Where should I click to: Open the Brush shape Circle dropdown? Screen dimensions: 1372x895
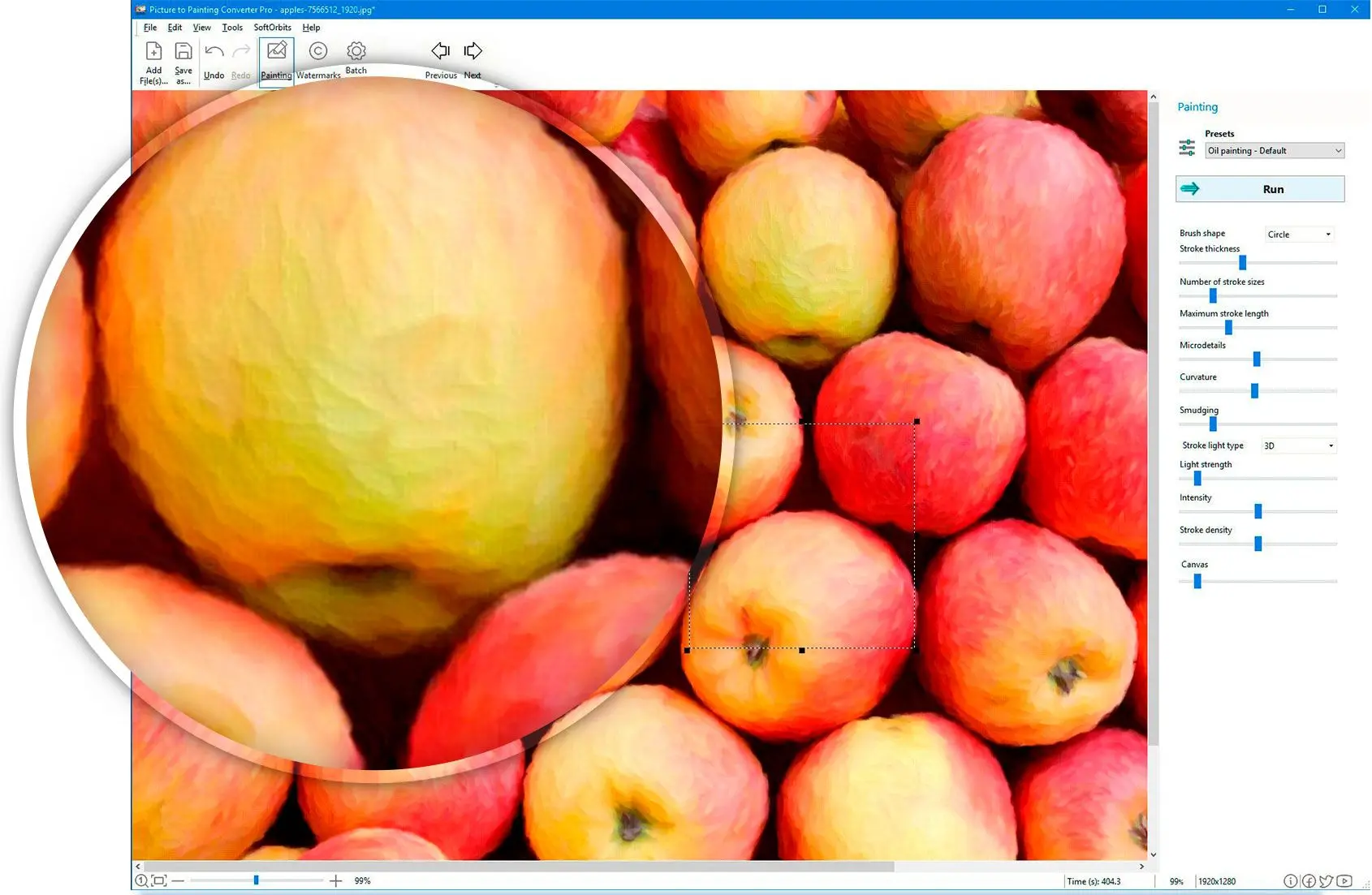pyautogui.click(x=1300, y=235)
